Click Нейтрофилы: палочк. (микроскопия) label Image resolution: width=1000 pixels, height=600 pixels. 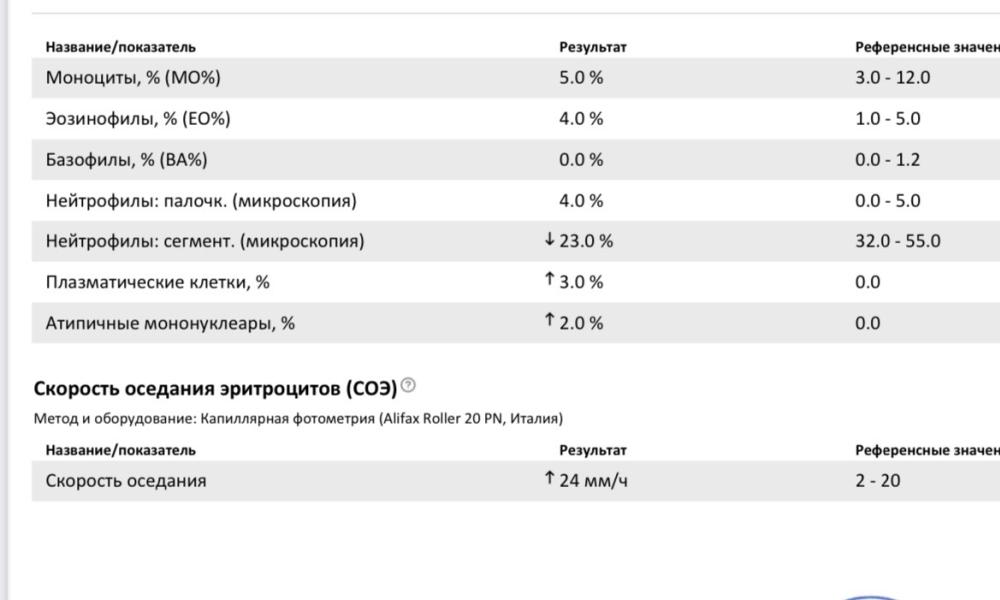tap(201, 201)
